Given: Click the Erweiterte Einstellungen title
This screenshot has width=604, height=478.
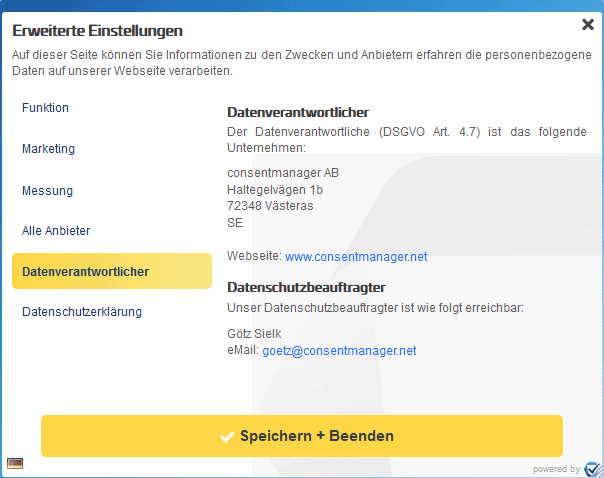Looking at the screenshot, I should (97, 31).
